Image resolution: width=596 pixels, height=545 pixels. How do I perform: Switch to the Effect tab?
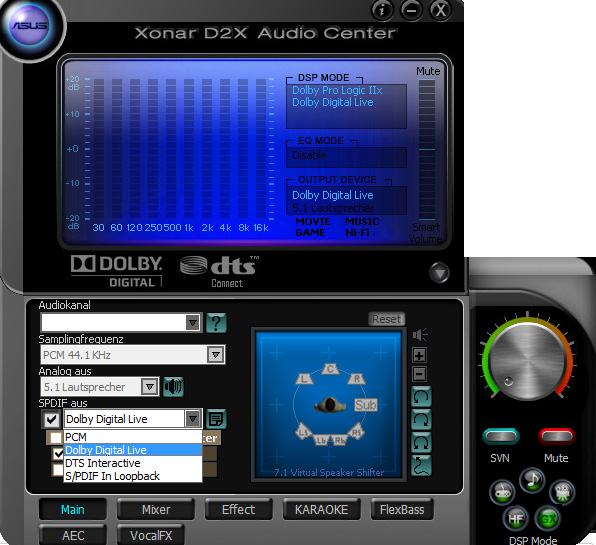pyautogui.click(x=238, y=509)
